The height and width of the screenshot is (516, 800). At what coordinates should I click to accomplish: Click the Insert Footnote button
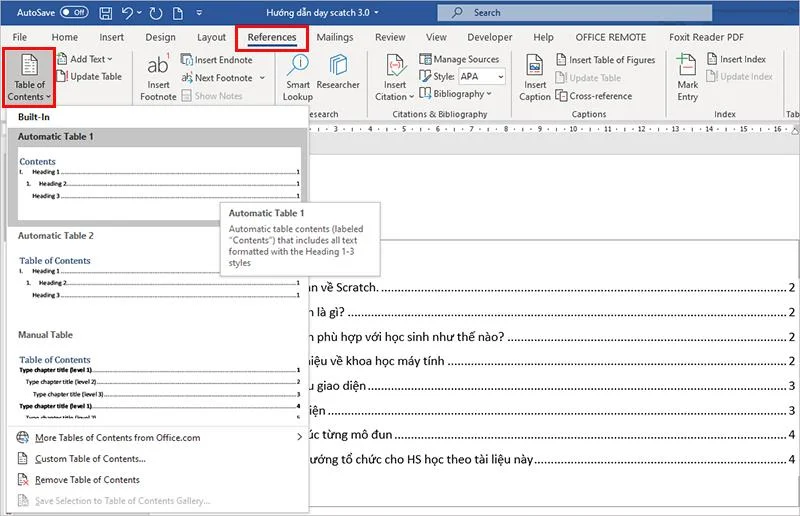click(x=158, y=78)
